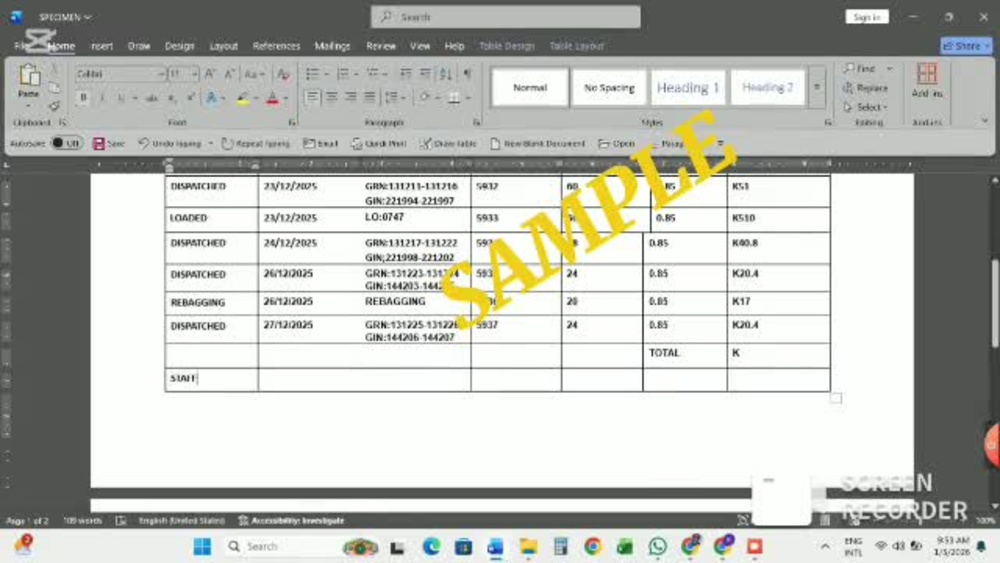Center the text alignment
The width and height of the screenshot is (1000, 563).
(x=332, y=98)
